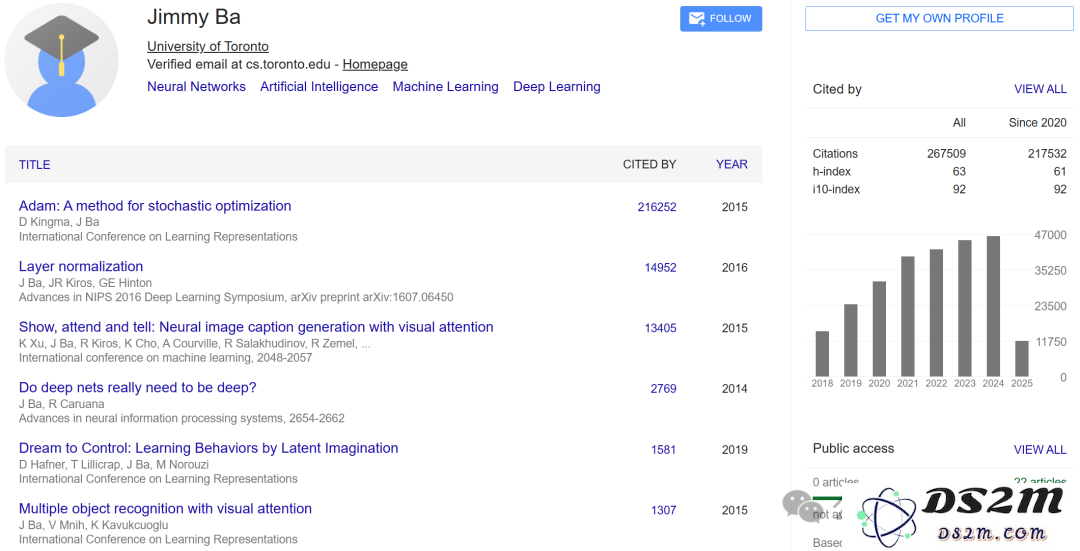The height and width of the screenshot is (551, 1080).
Task: Sort publications by Title column header
Action: coord(34,165)
